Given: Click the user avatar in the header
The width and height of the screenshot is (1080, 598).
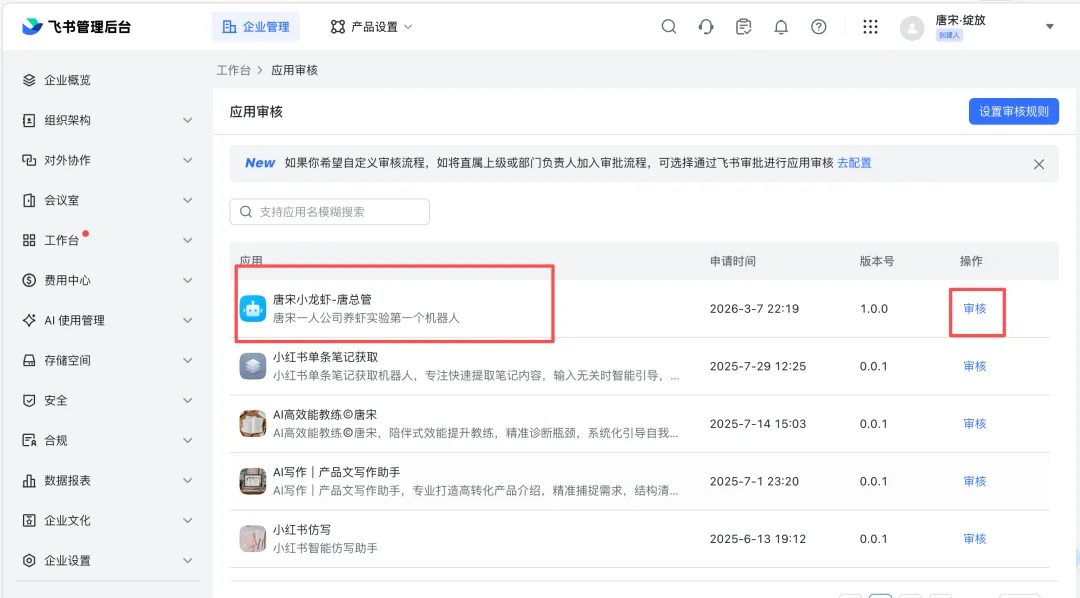Looking at the screenshot, I should (912, 28).
